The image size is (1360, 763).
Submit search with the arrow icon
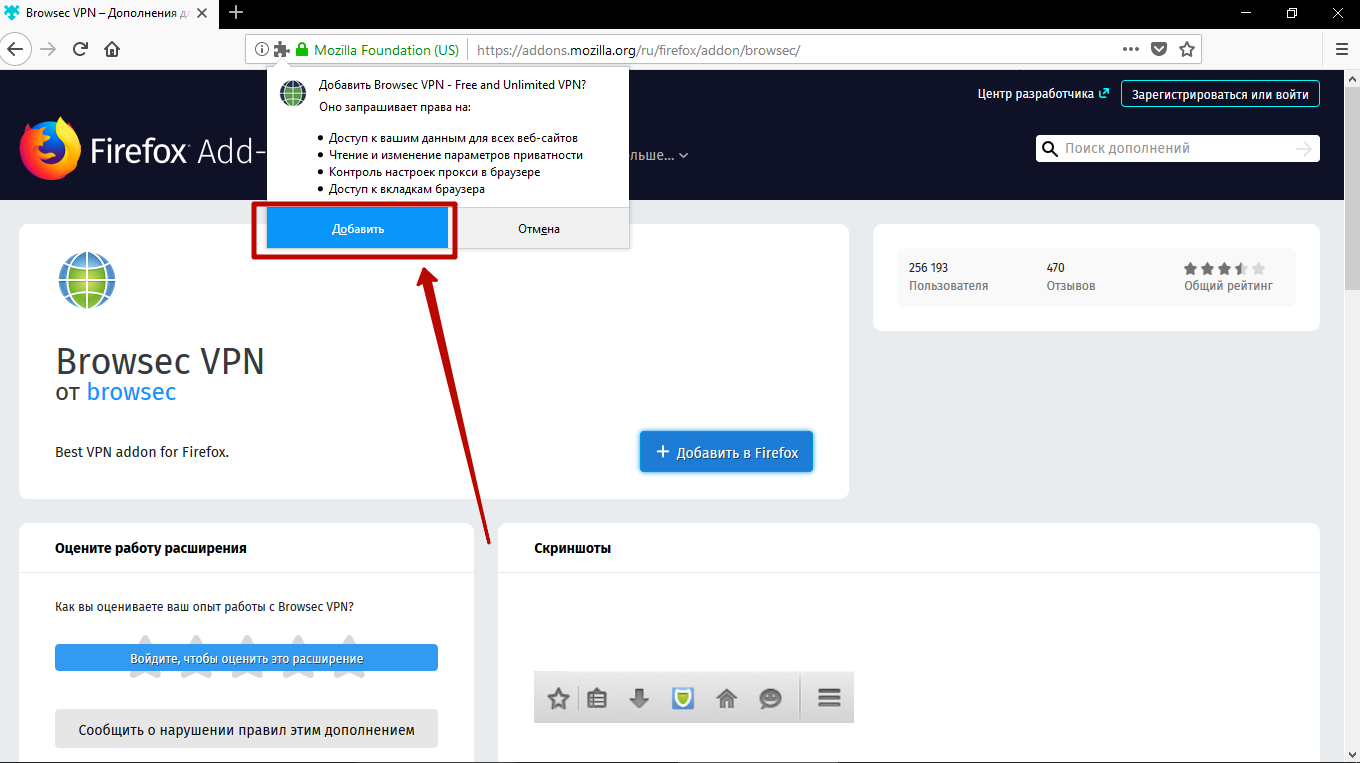[1303, 149]
